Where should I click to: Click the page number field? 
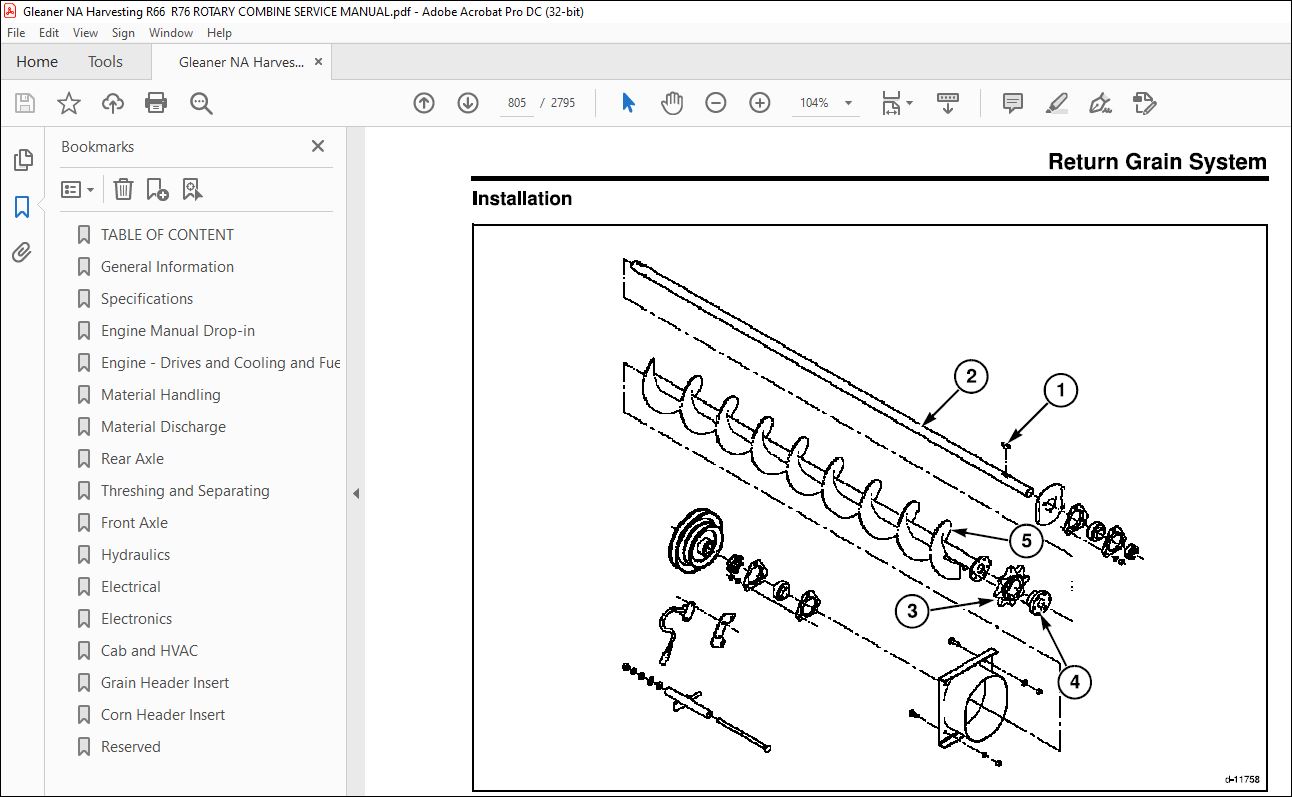pyautogui.click(x=517, y=103)
